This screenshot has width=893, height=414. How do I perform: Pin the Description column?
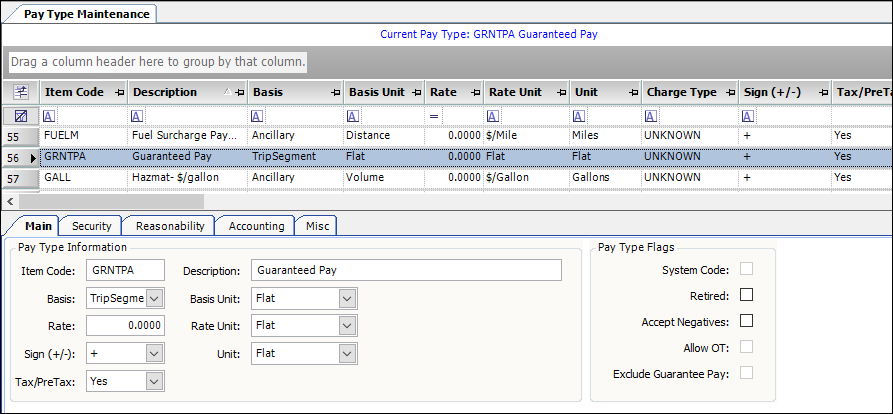tap(238, 92)
